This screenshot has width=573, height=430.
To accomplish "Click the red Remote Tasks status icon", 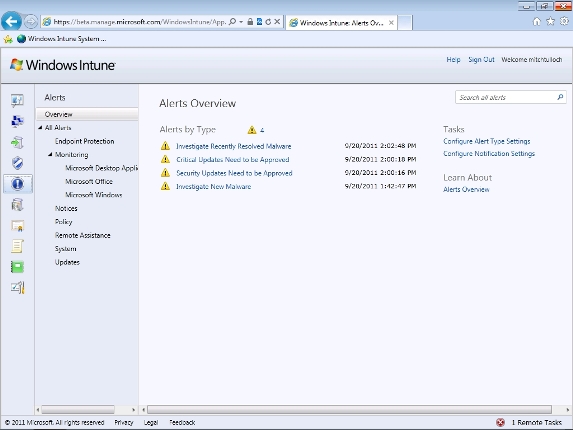I will click(500, 422).
